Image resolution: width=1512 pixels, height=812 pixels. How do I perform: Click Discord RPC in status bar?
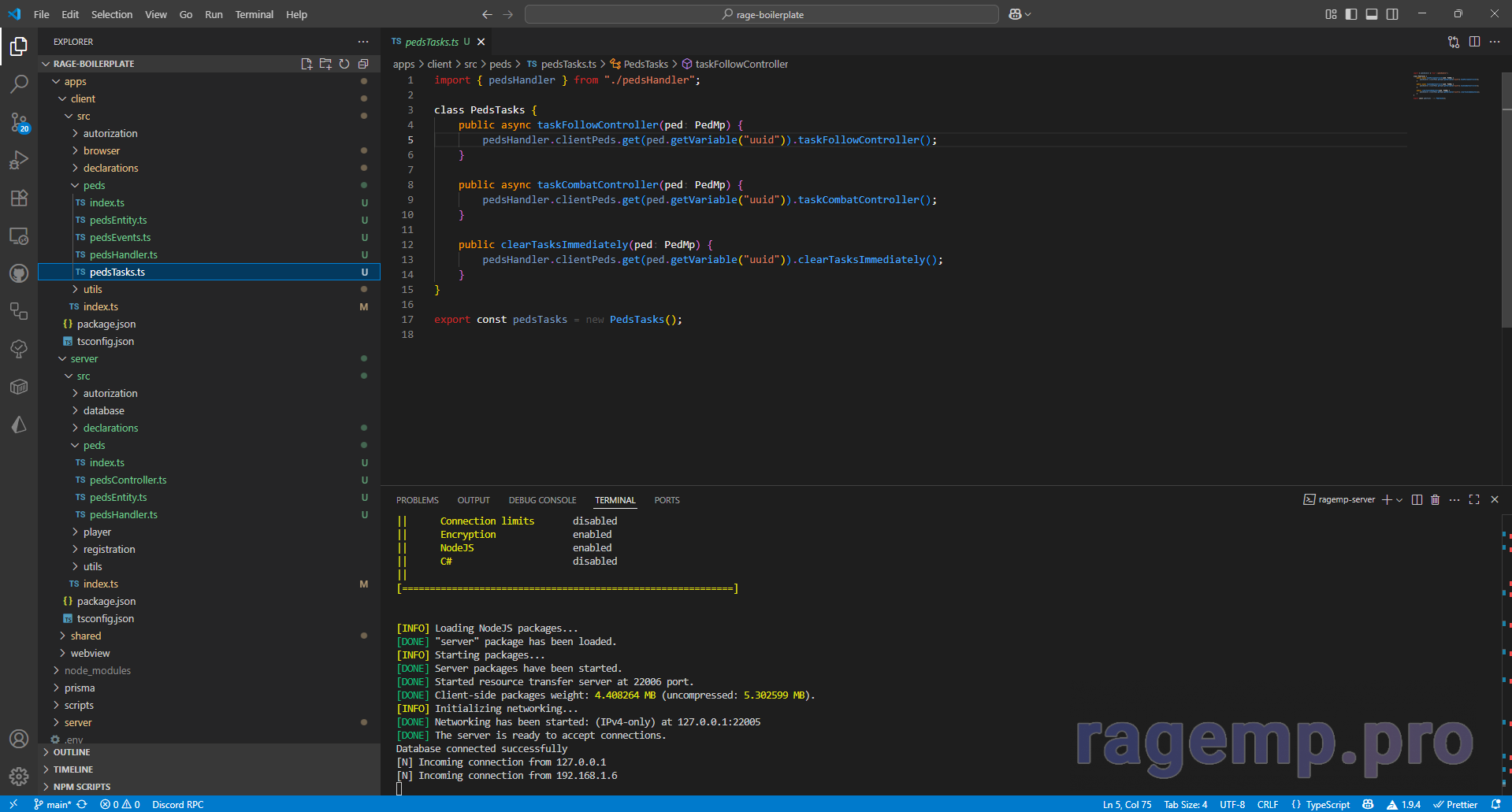(177, 804)
